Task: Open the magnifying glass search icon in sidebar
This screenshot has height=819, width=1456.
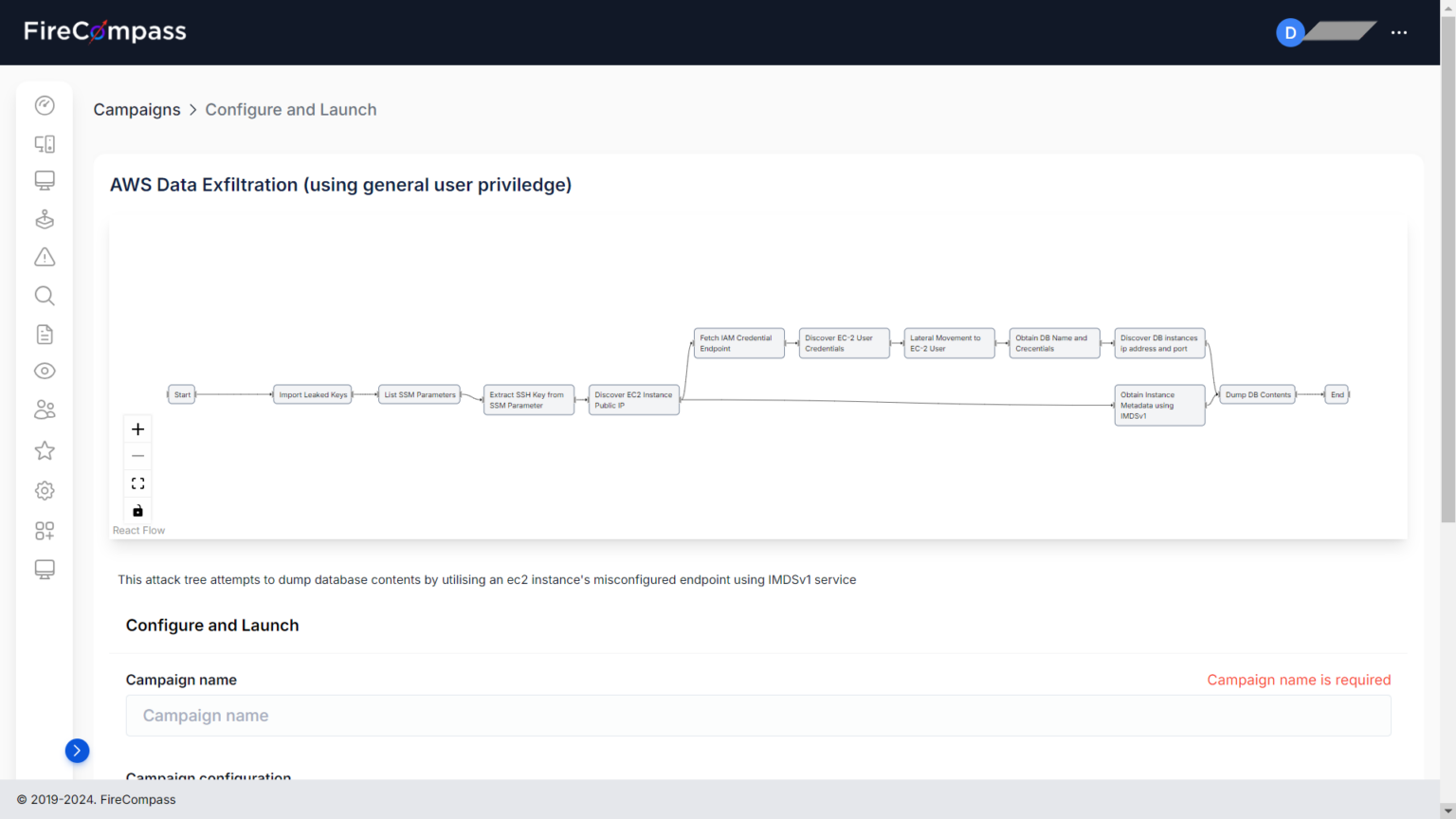Action: (x=45, y=296)
